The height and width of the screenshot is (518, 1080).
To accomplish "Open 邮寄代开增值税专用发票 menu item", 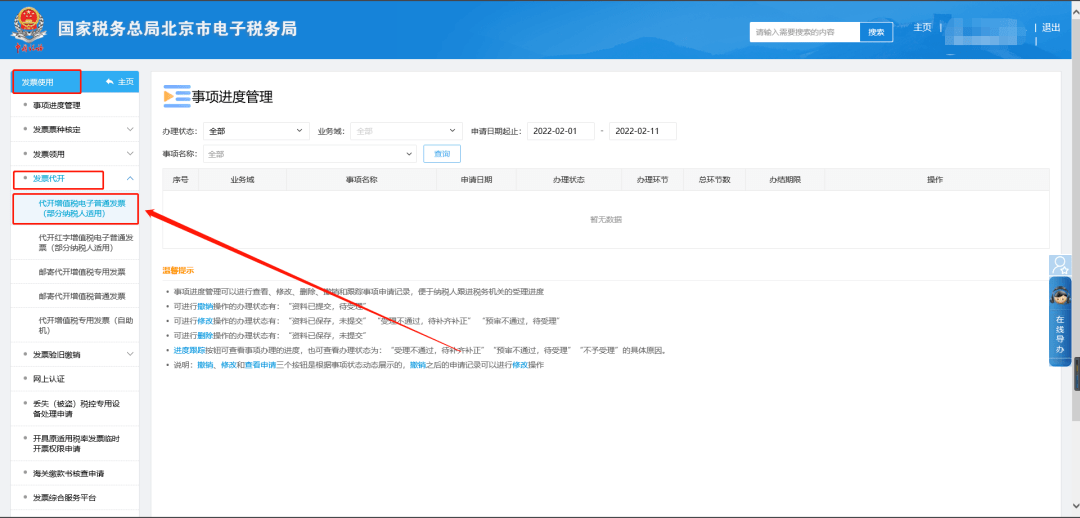I will coord(82,271).
